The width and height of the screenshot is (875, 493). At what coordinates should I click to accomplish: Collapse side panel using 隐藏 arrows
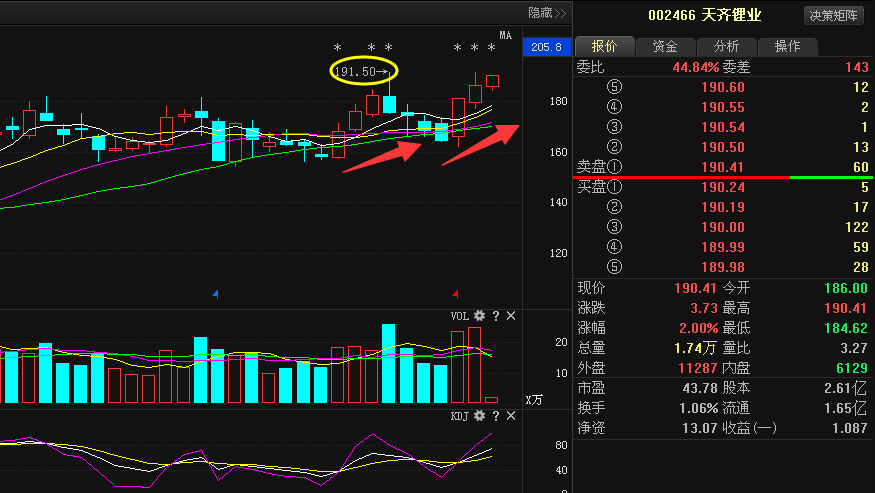[x=547, y=13]
